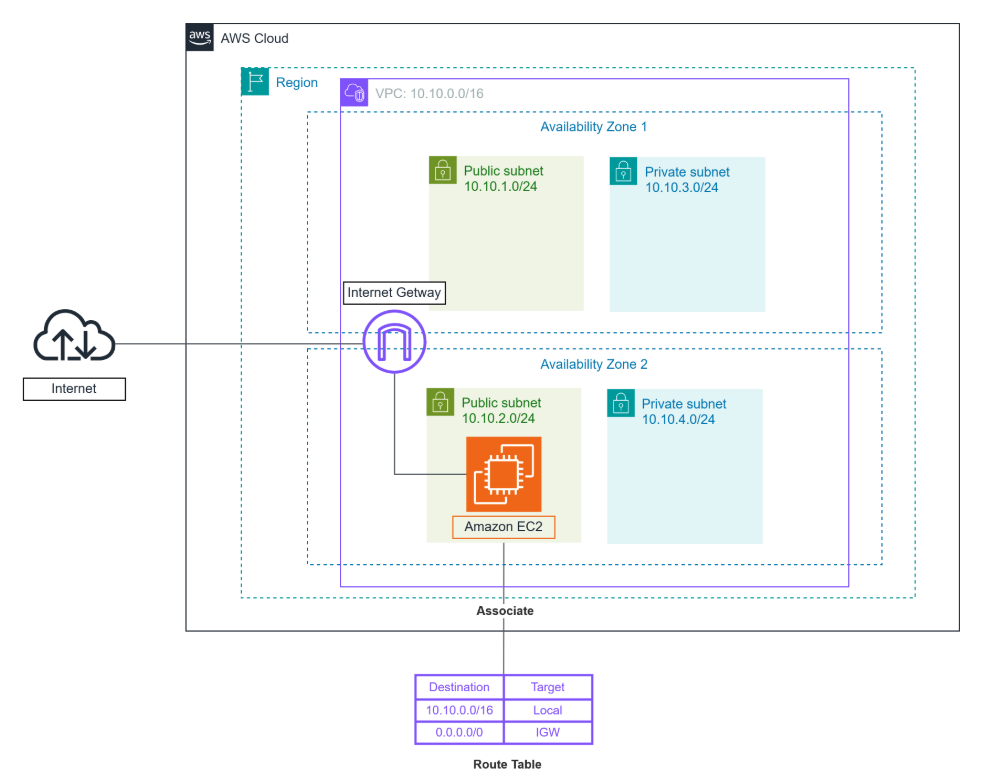The height and width of the screenshot is (781, 1005).
Task: Select the Internet label box
Action: coord(74,389)
